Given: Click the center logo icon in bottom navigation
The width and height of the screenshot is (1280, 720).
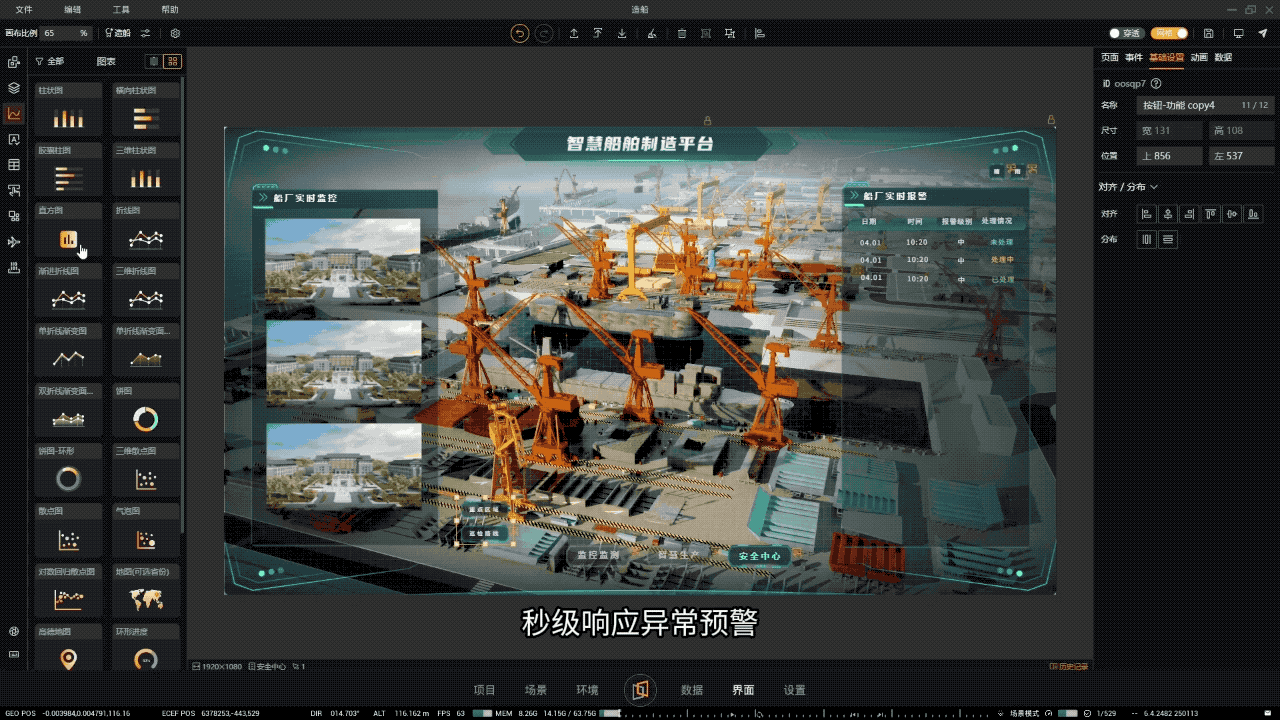Looking at the screenshot, I should click(640, 690).
